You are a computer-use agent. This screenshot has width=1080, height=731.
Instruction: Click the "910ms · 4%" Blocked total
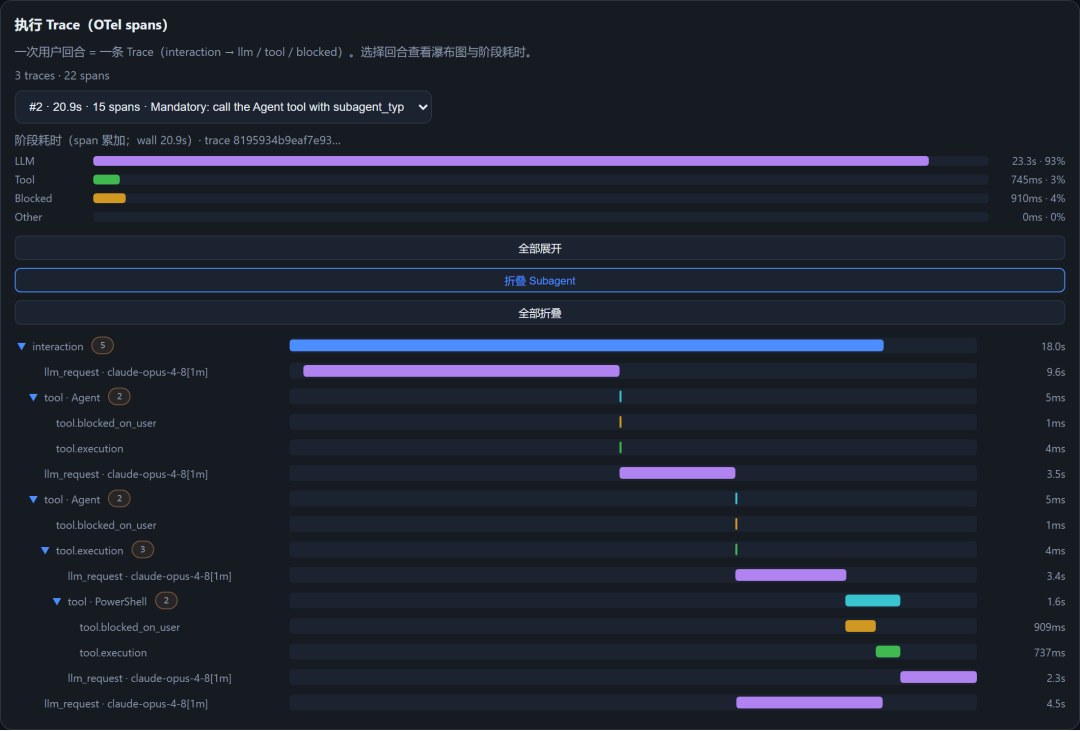coord(1037,198)
